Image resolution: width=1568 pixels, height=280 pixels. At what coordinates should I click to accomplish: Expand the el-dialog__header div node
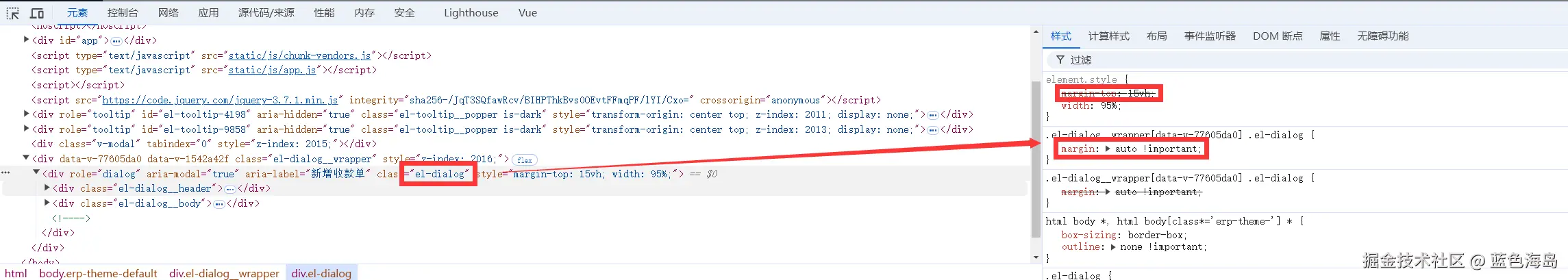(x=47, y=188)
